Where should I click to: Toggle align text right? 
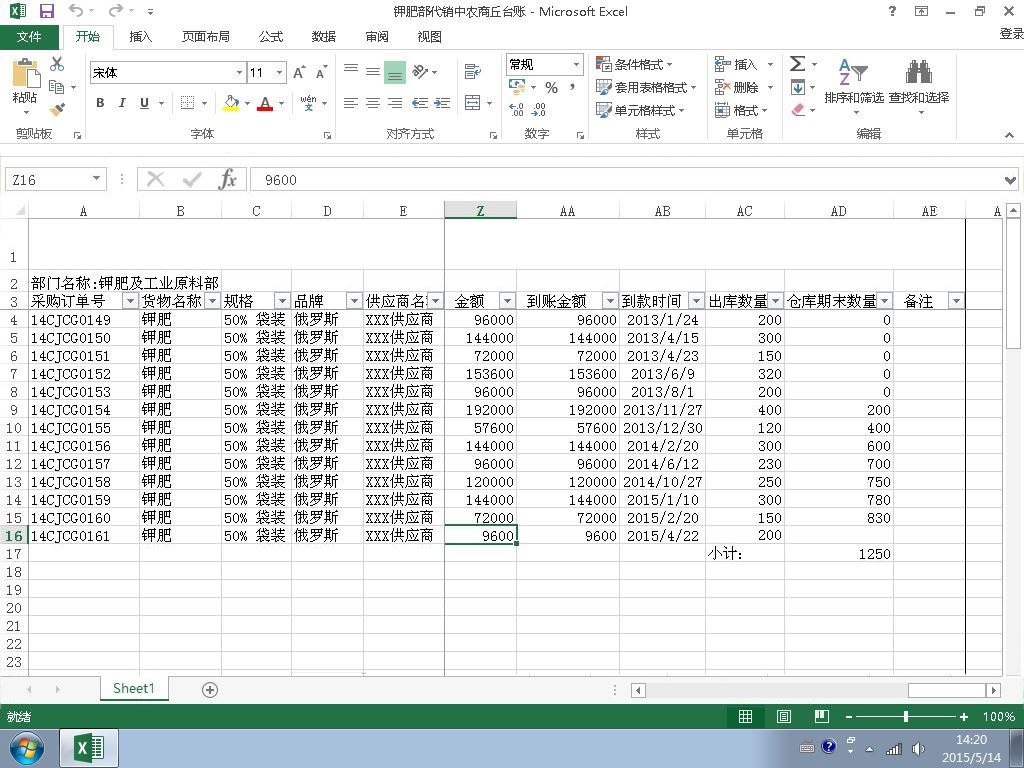point(395,103)
